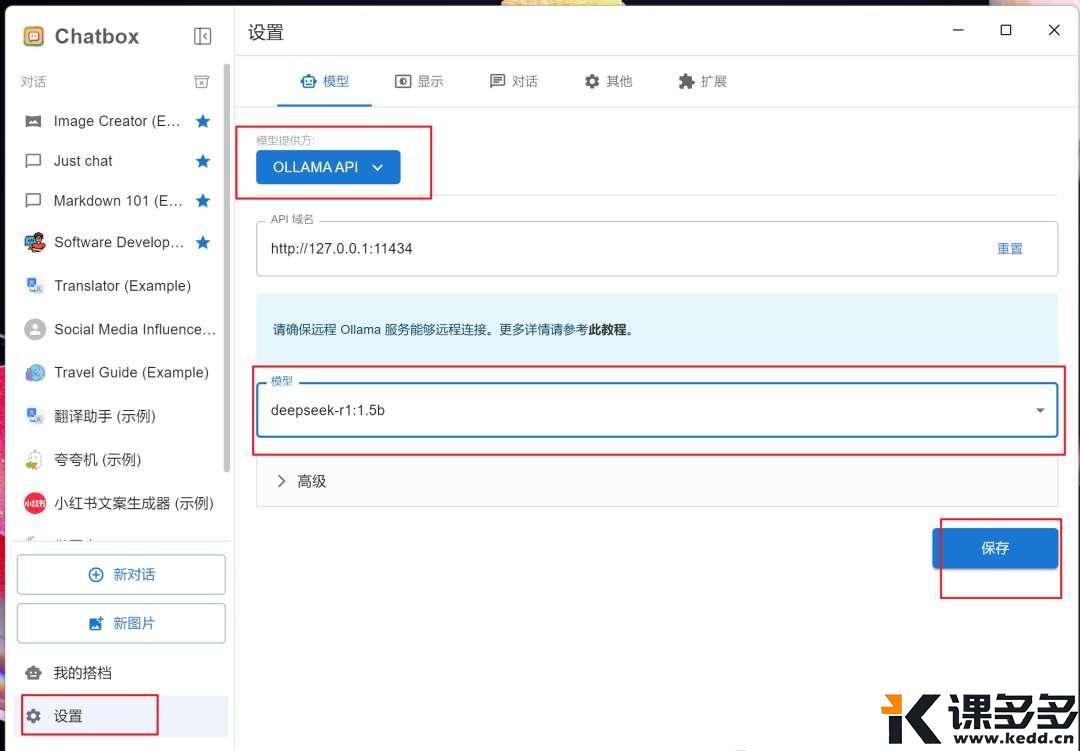Switch to the 其他 tab

(x=608, y=81)
